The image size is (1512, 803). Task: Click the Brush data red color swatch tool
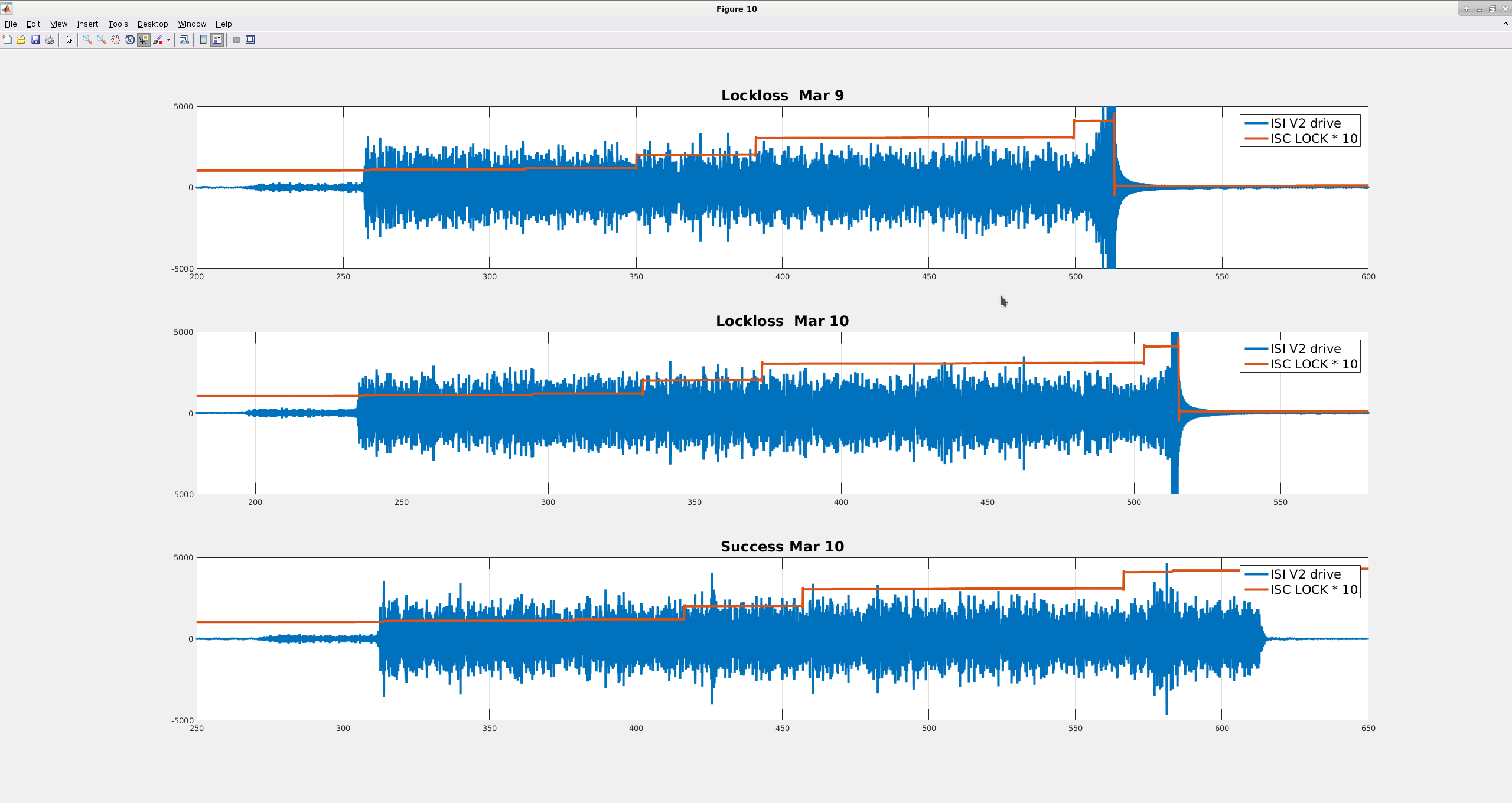pos(158,40)
